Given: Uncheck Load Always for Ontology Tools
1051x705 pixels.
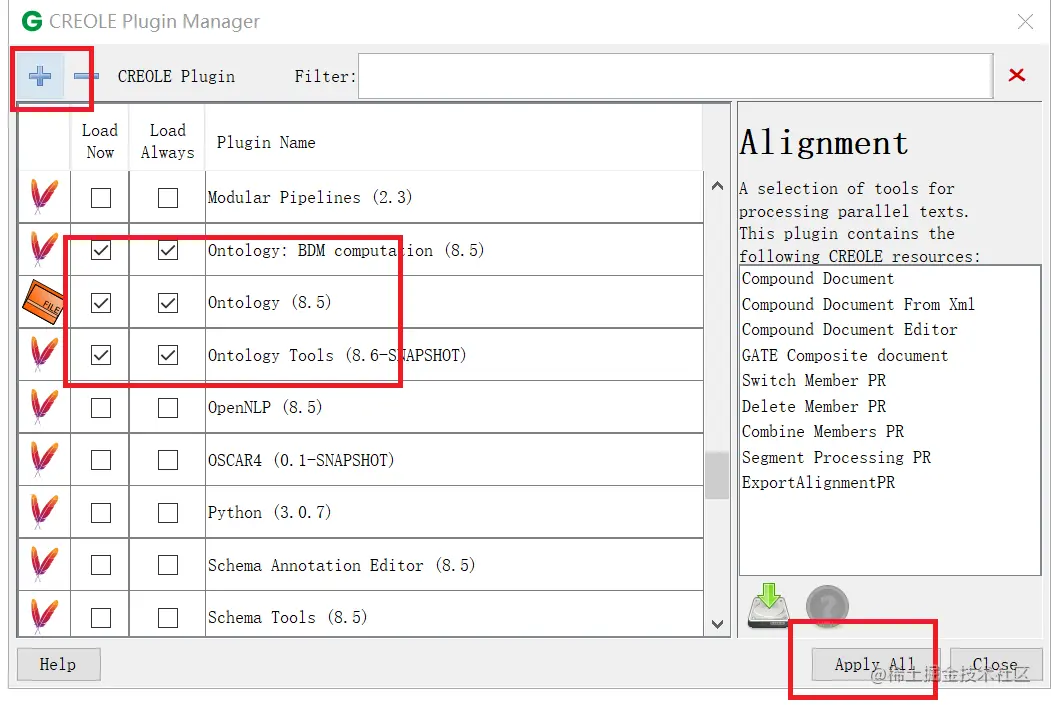Looking at the screenshot, I should point(168,355).
